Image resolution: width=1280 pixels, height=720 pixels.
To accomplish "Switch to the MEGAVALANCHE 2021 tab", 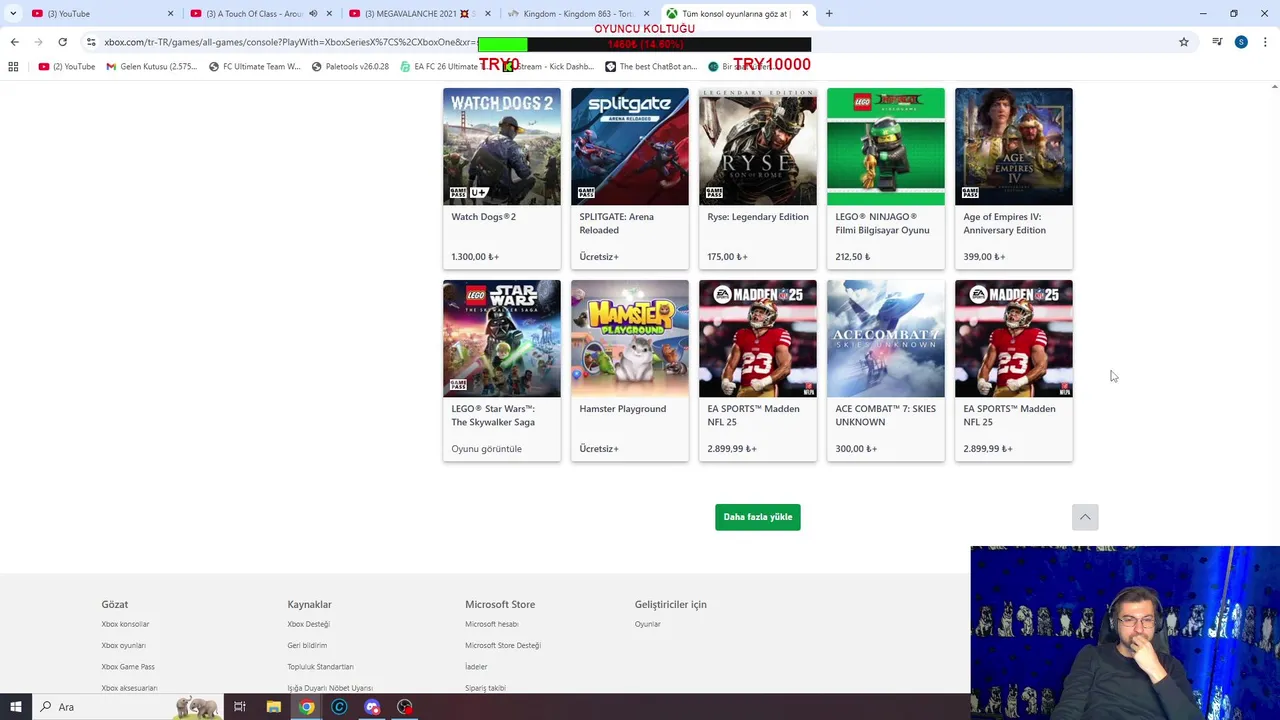I will click(420, 13).
